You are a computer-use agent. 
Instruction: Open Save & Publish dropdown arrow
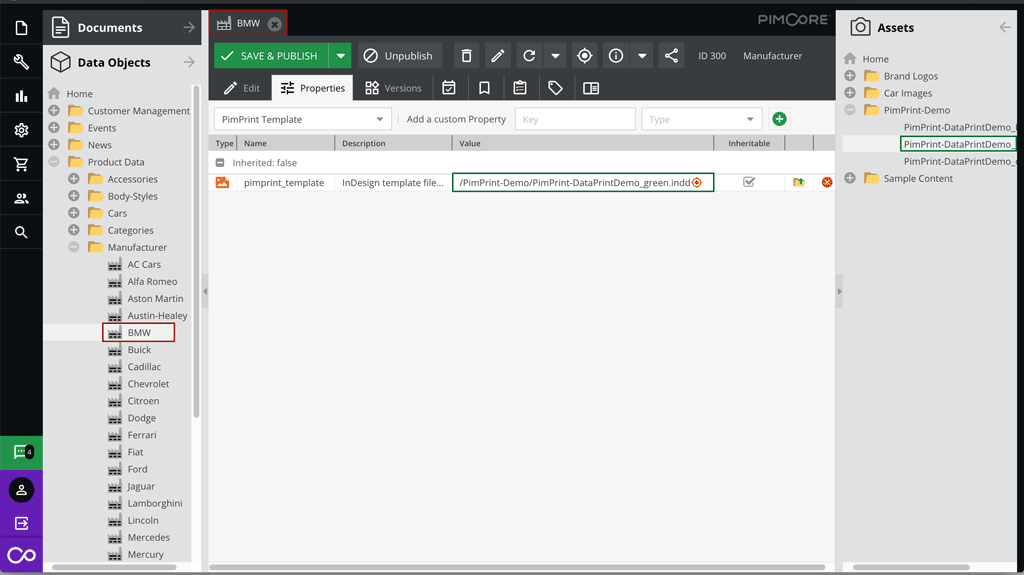point(340,56)
